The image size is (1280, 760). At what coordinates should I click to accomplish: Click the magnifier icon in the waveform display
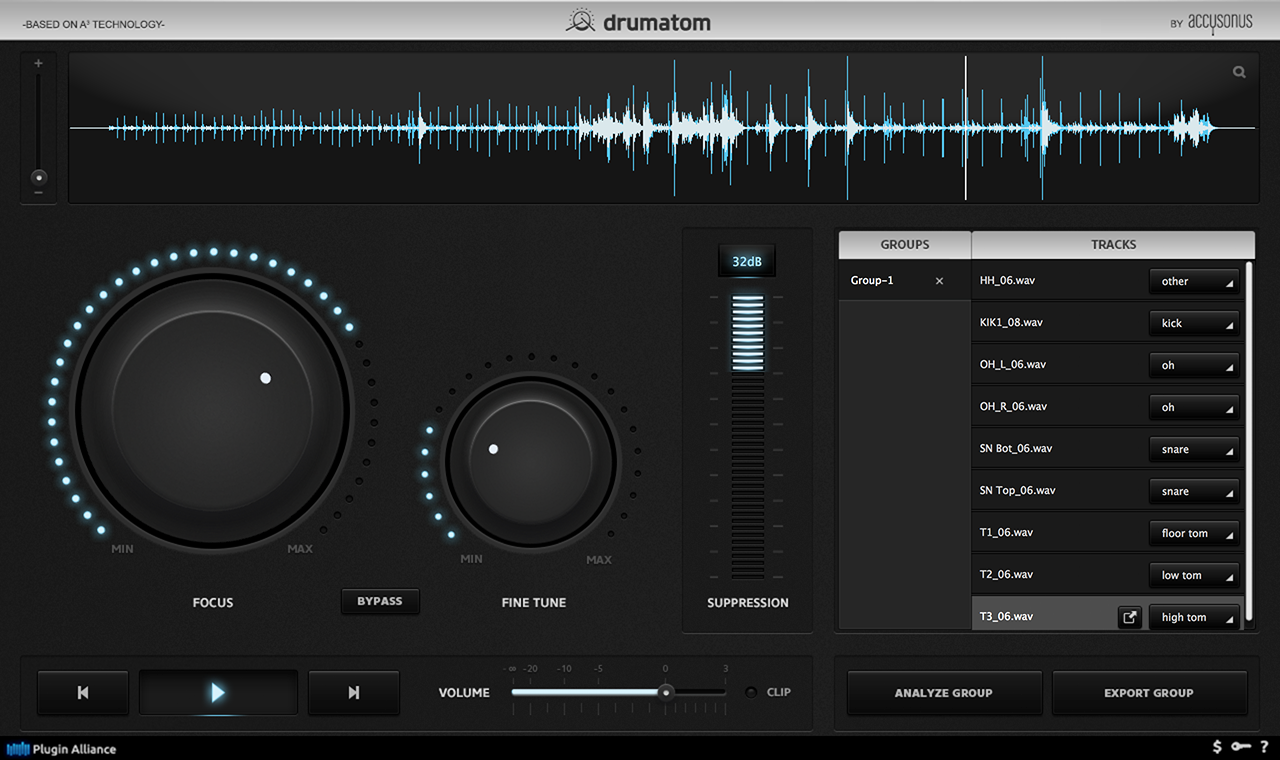point(1240,72)
